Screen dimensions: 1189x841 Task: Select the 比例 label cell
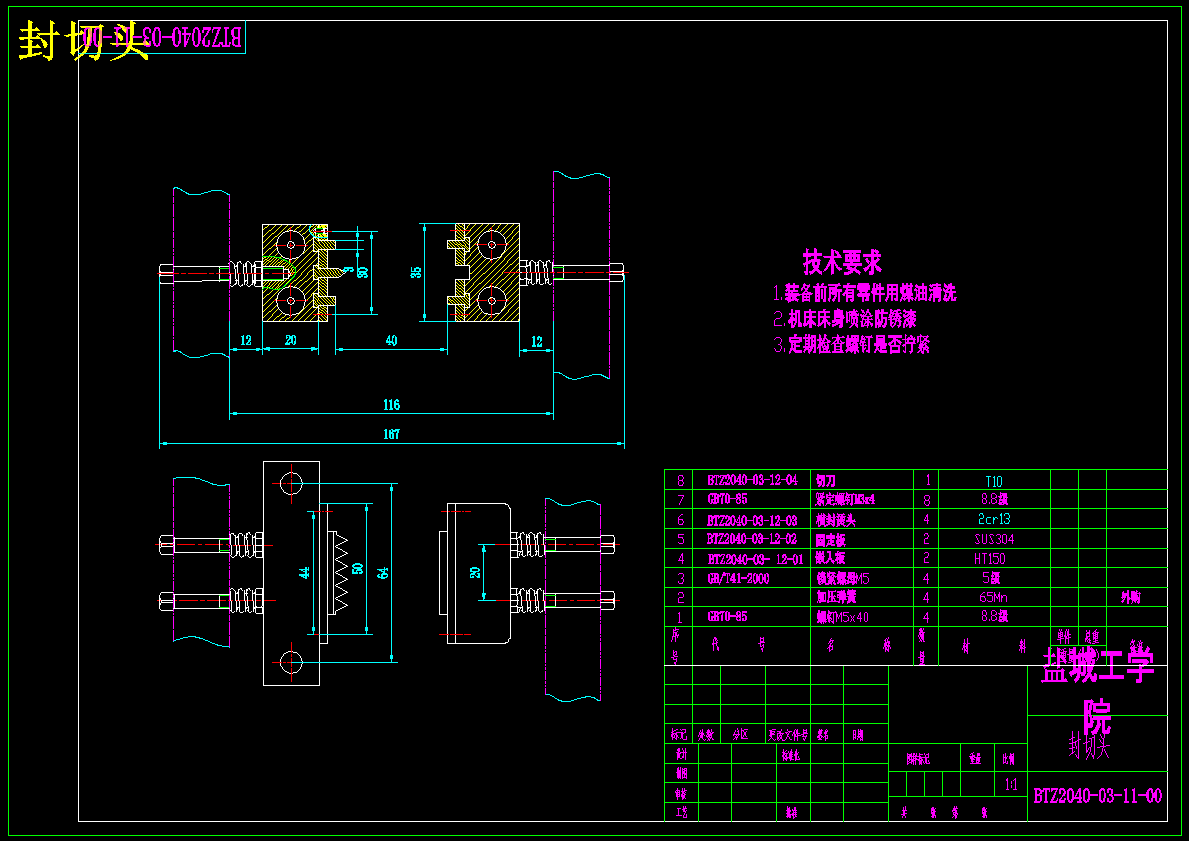pos(1009,758)
